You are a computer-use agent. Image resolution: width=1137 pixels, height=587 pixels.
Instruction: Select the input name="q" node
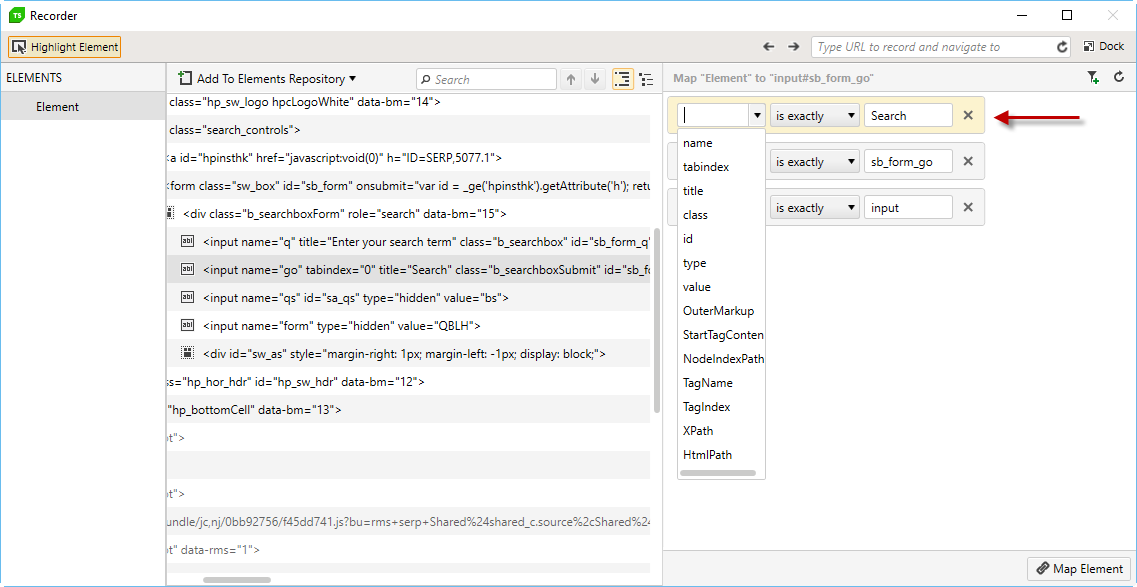(427, 241)
